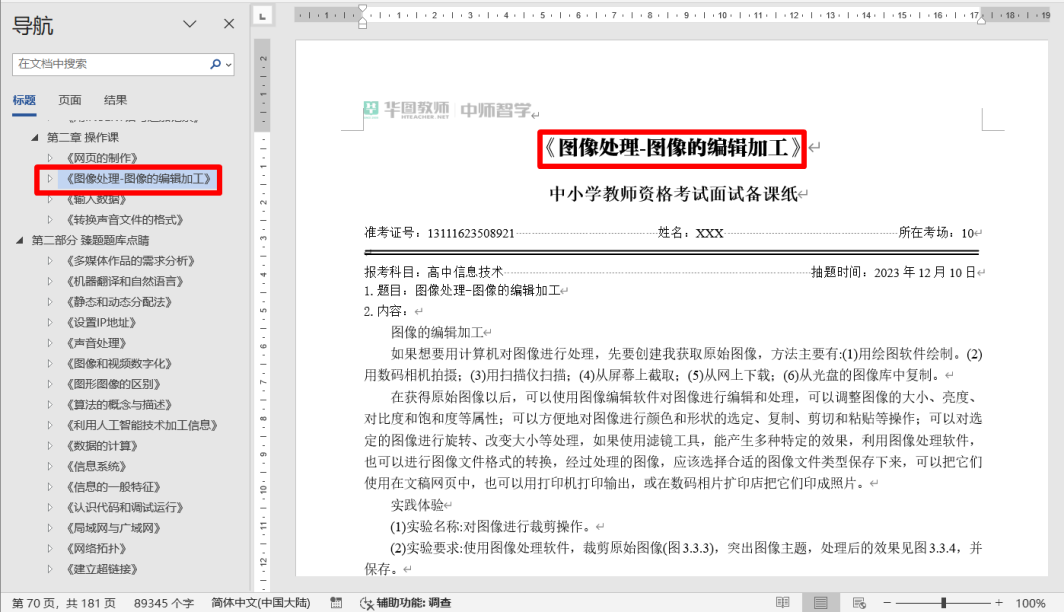Collapse 第二部分 臻题题库点睛 section
The height and width of the screenshot is (612, 1064).
click(x=20, y=241)
